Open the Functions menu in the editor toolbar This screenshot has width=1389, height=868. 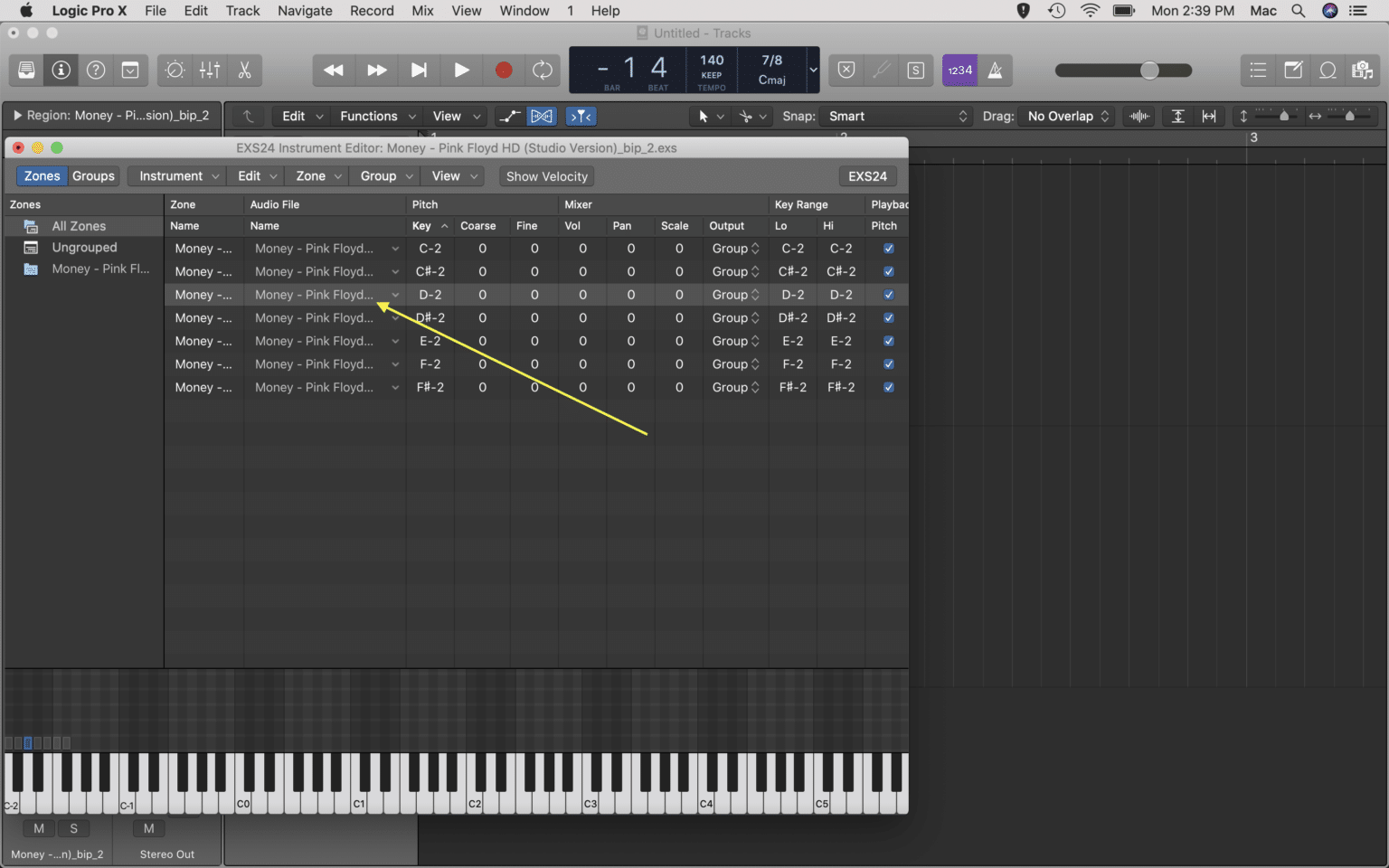pos(369,116)
